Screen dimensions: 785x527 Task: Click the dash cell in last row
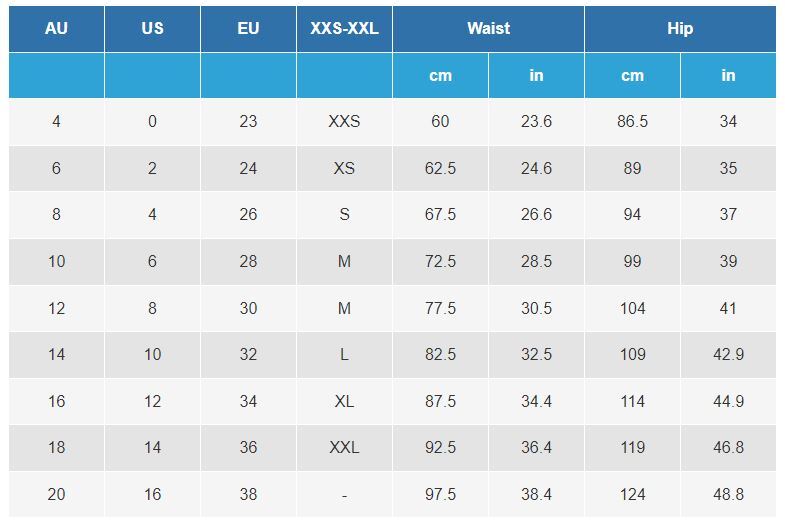(344, 494)
